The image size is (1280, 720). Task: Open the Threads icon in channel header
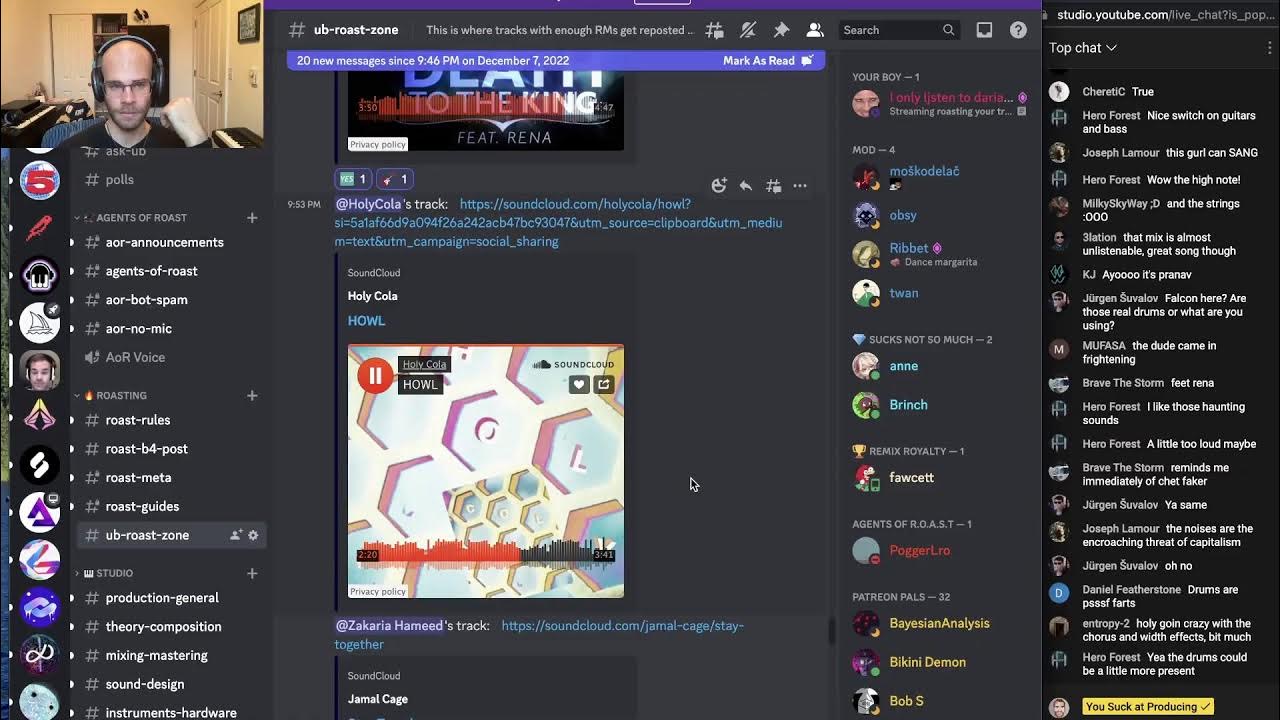coord(714,30)
